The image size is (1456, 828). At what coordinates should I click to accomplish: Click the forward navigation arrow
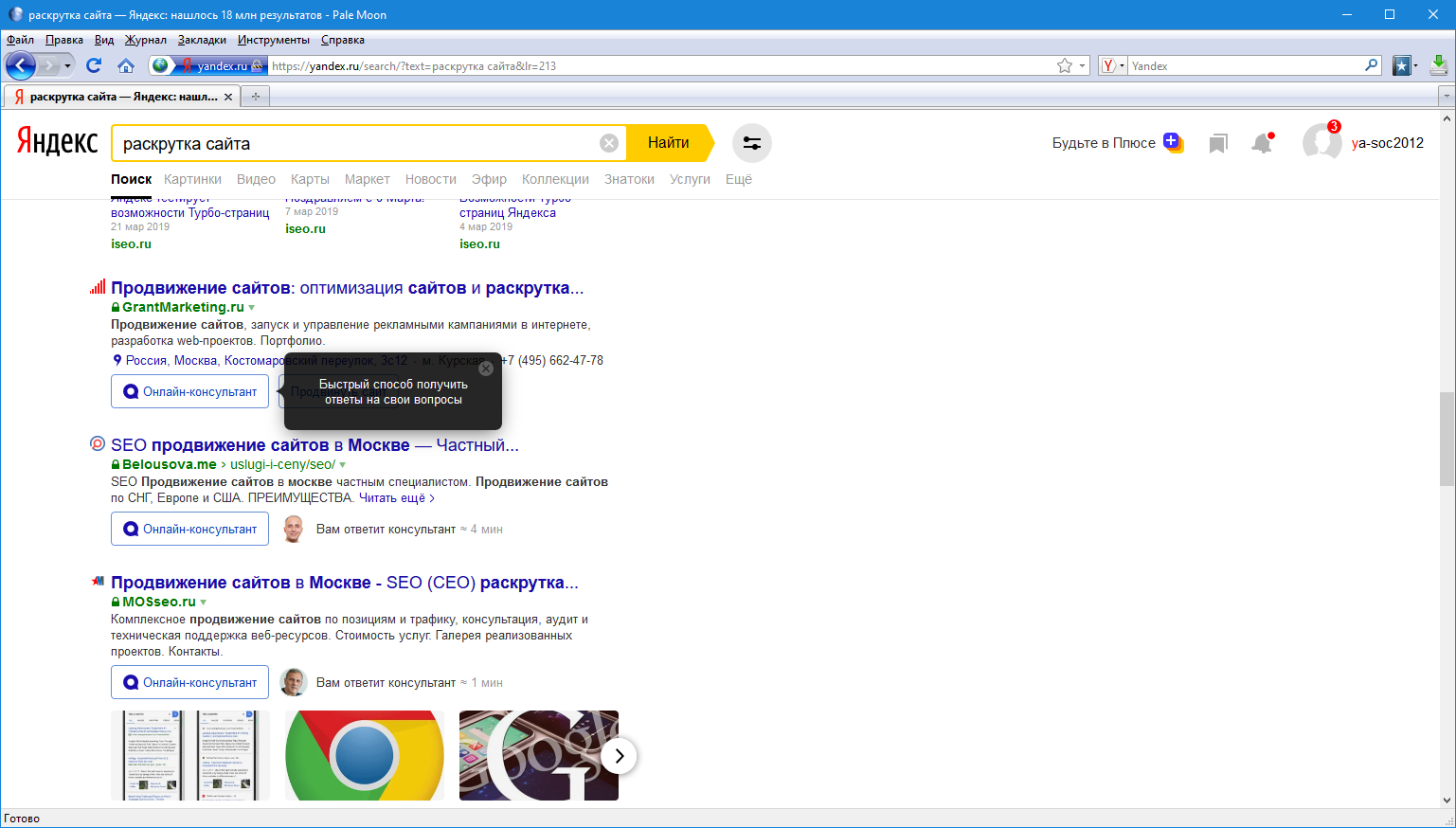click(x=50, y=65)
